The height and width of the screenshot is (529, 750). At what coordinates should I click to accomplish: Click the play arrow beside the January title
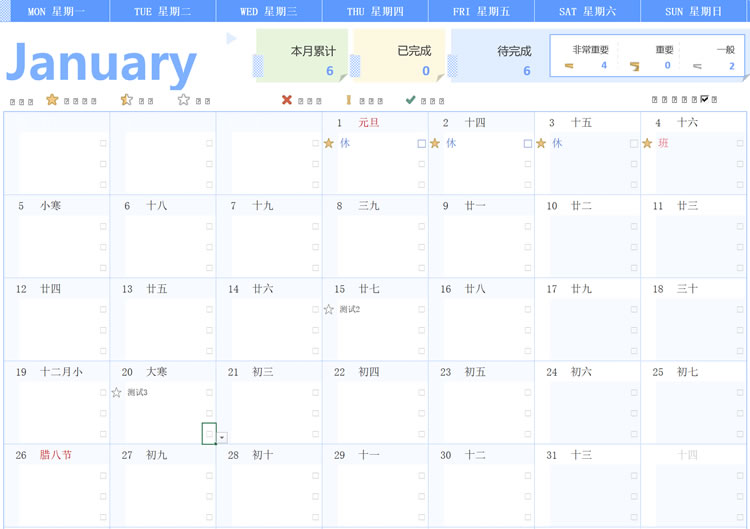click(232, 38)
